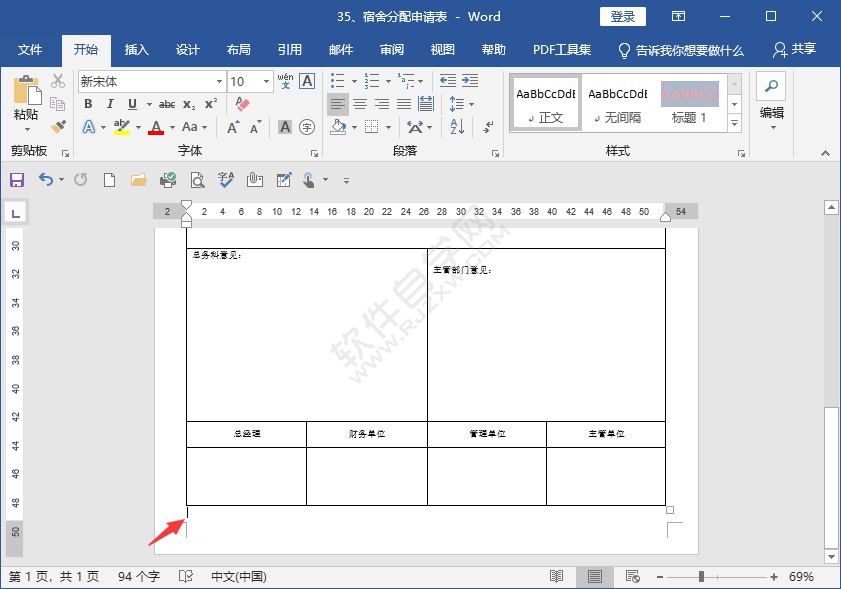The height and width of the screenshot is (589, 841).
Task: Select the Format Painter tool
Action: [57, 126]
